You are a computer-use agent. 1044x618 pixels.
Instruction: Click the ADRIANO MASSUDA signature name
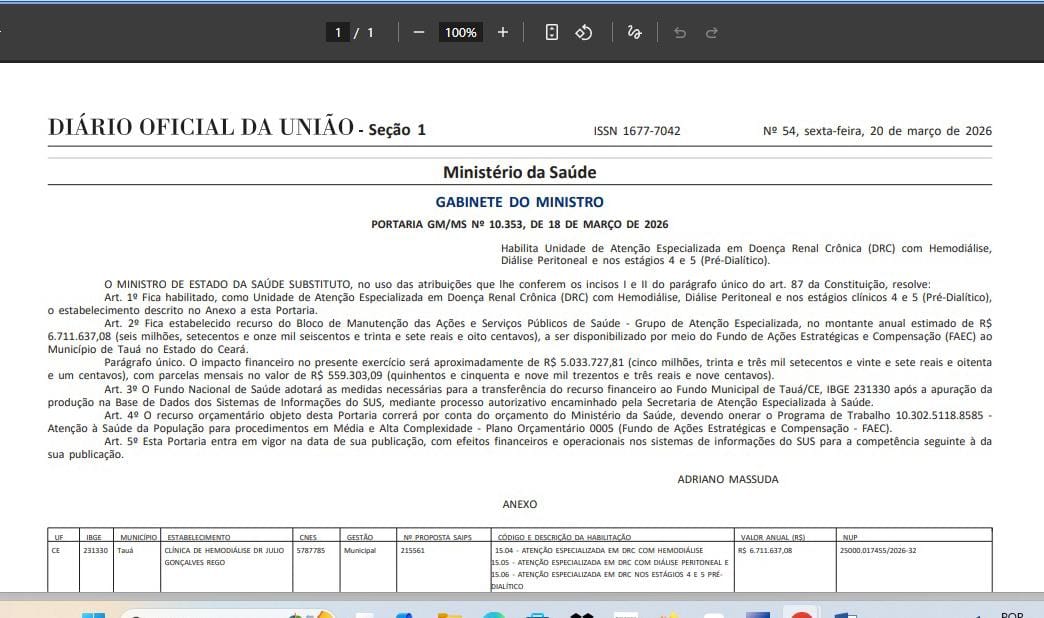coord(727,479)
